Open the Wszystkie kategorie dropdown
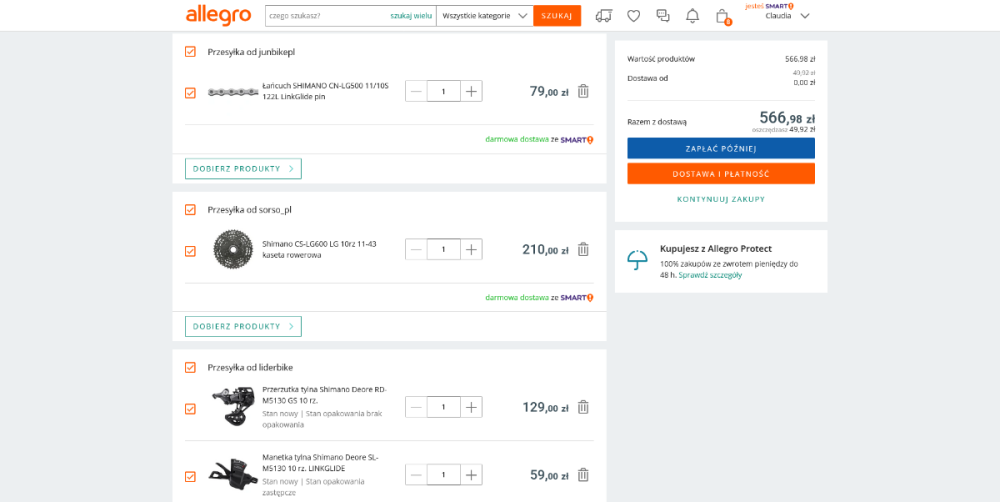Screen dimensions: 1000x502 pos(485,16)
